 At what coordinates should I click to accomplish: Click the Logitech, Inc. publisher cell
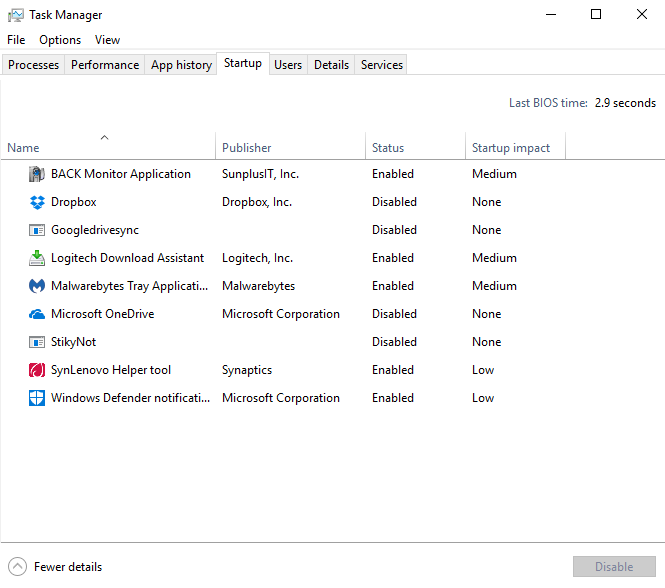pos(257,258)
